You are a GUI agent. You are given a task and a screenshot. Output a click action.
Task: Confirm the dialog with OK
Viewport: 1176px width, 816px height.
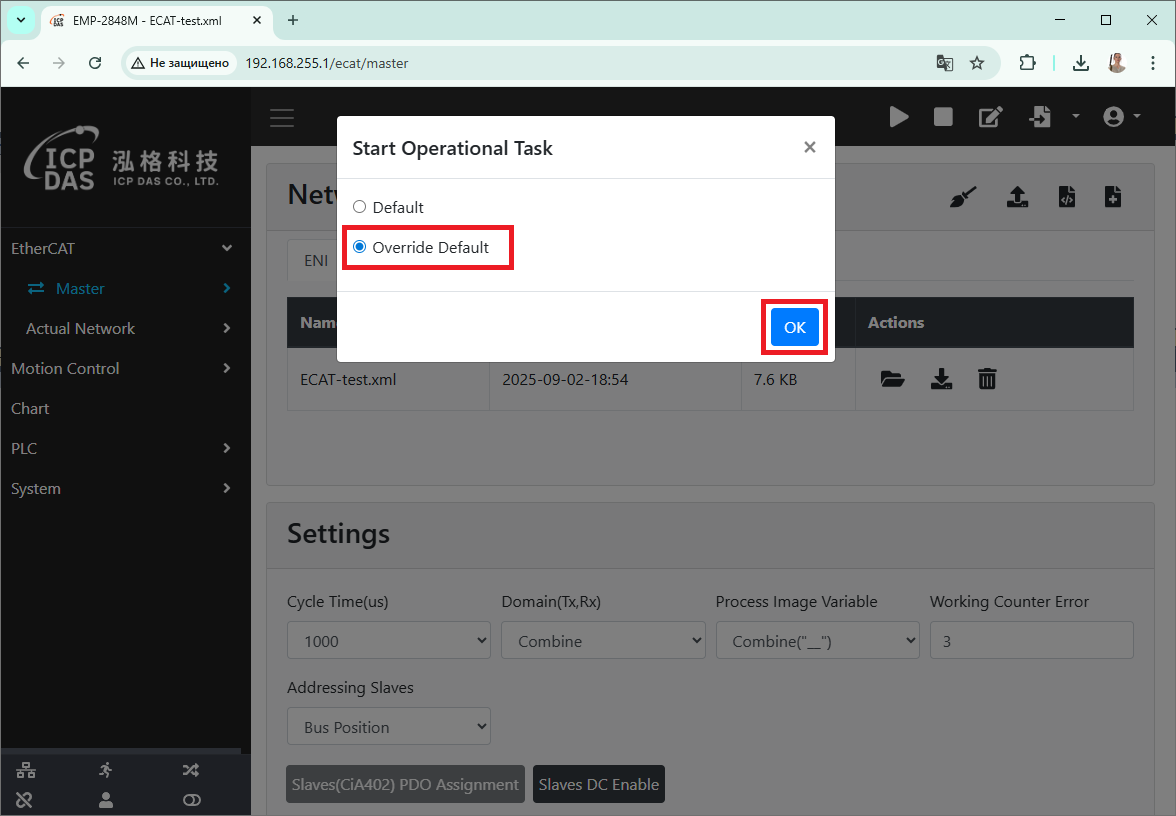(x=794, y=327)
